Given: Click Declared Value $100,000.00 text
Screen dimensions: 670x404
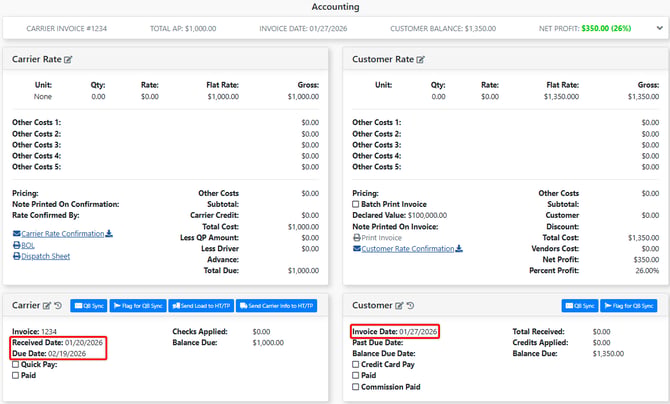Looking at the screenshot, I should (x=400, y=215).
